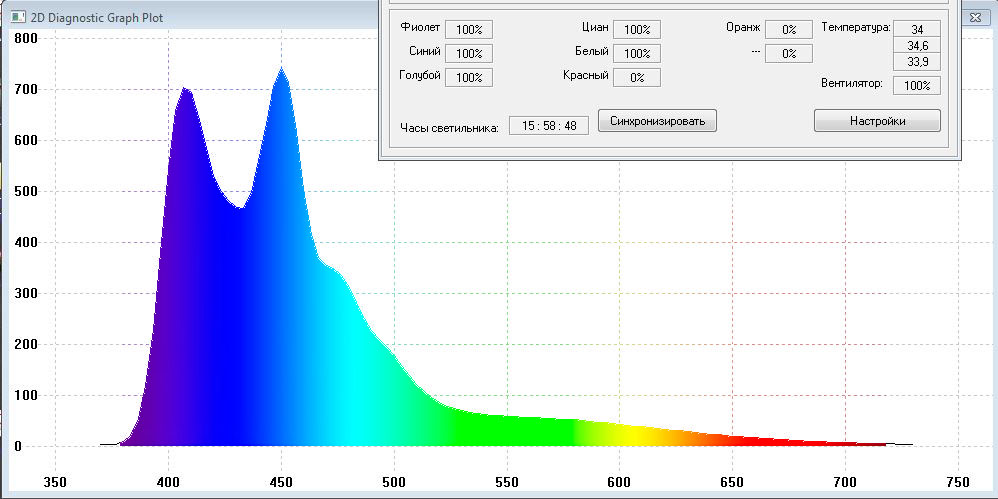The height and width of the screenshot is (499, 998).
Task: Click the 350 label on the x-axis
Action: (56, 481)
